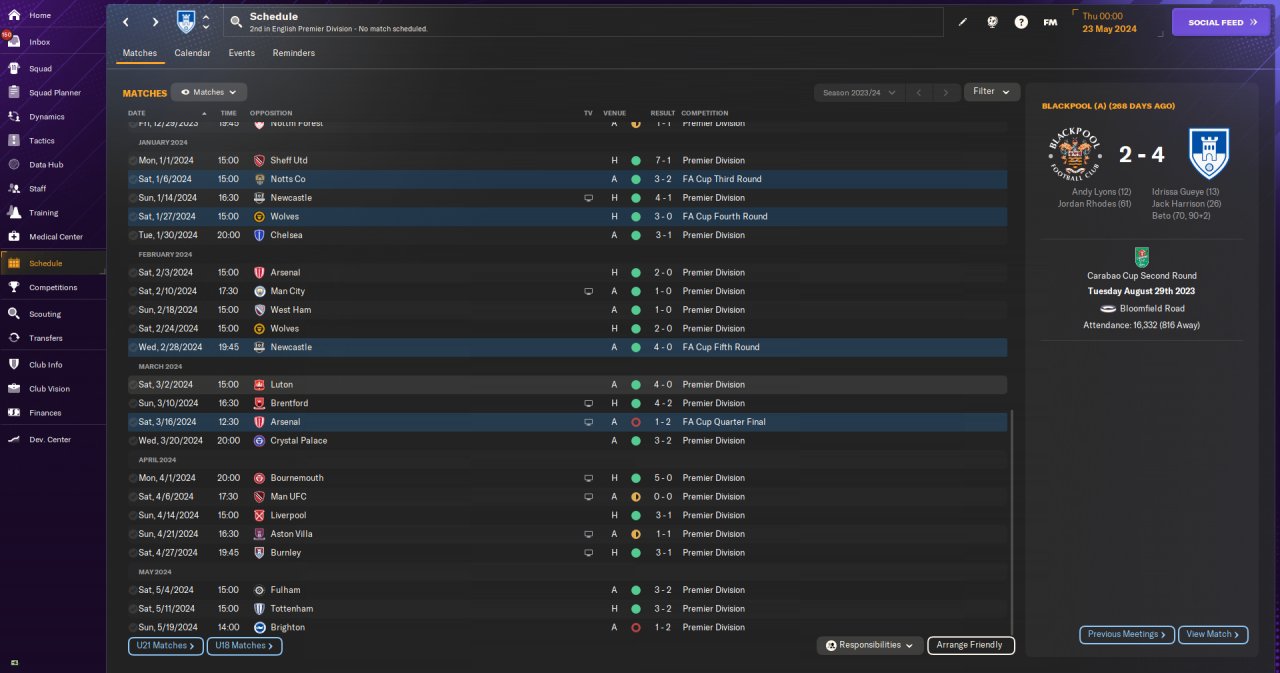
Task: Select the Sheff Utd 7 - 1 match row
Action: [x=567, y=160]
